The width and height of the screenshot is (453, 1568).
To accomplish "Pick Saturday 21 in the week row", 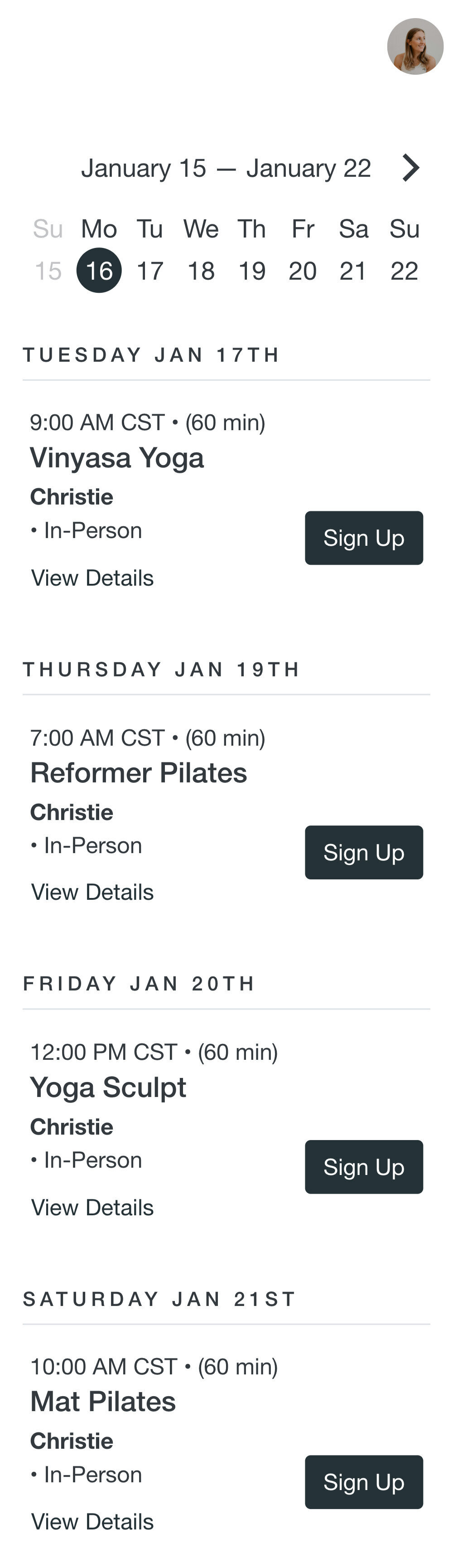I will tap(353, 271).
